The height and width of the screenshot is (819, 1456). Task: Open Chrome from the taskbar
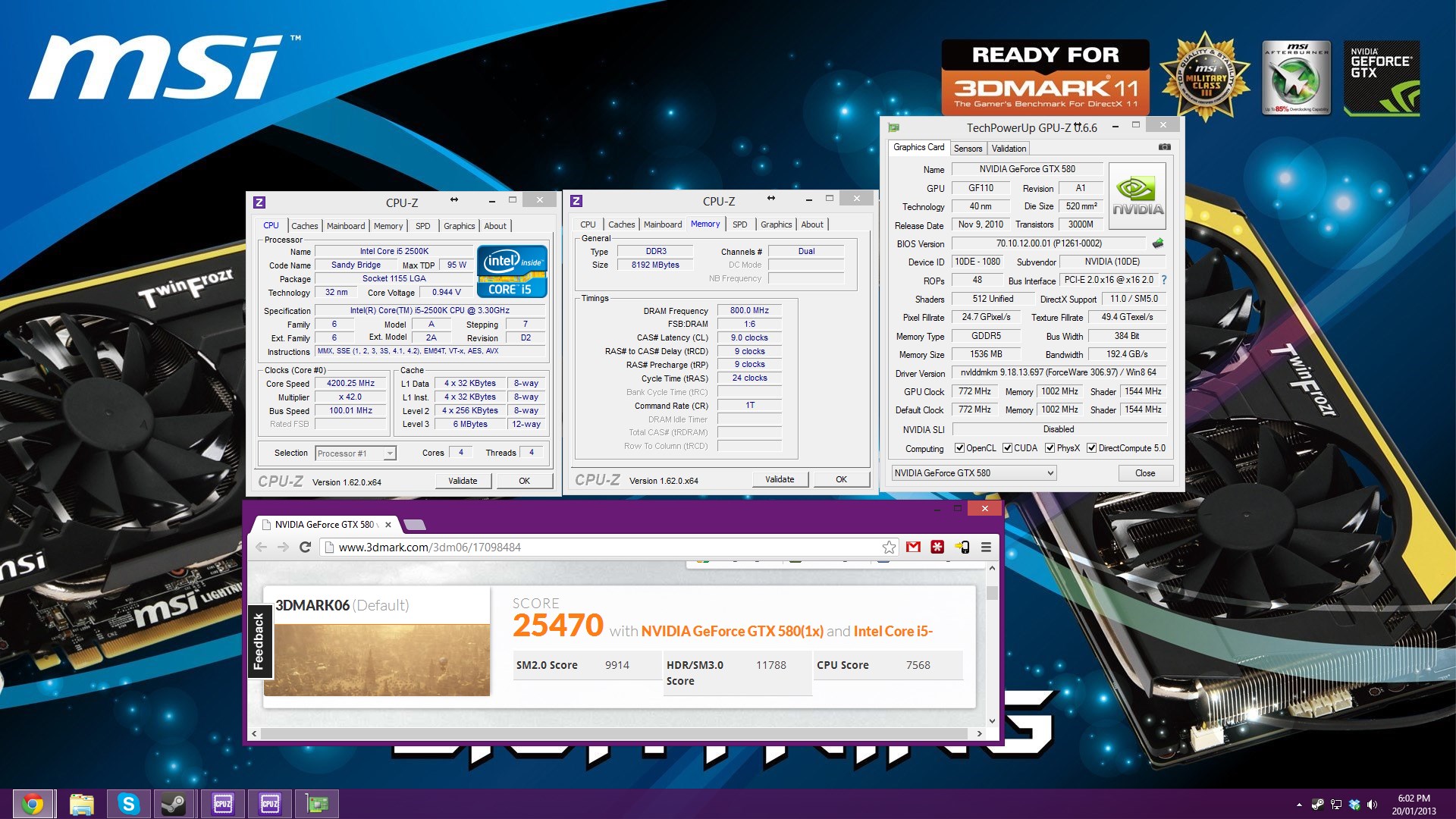[x=33, y=804]
